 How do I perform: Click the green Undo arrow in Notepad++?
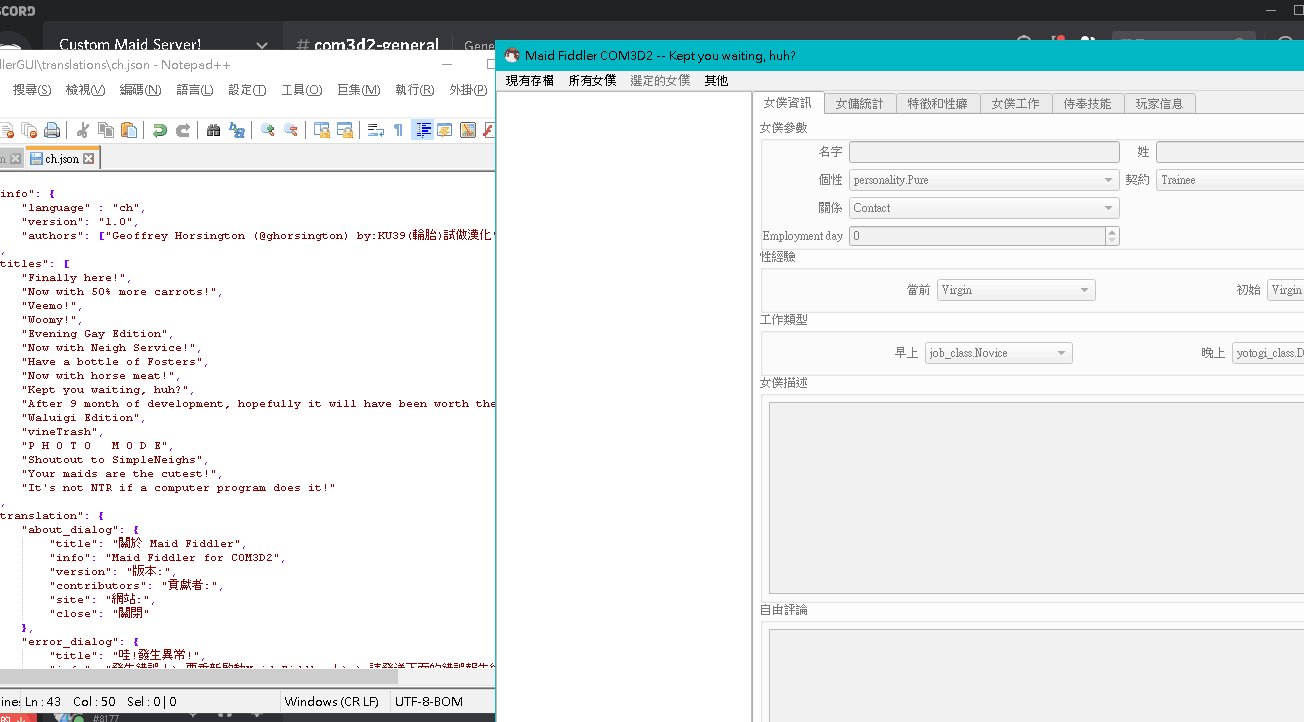coord(160,130)
